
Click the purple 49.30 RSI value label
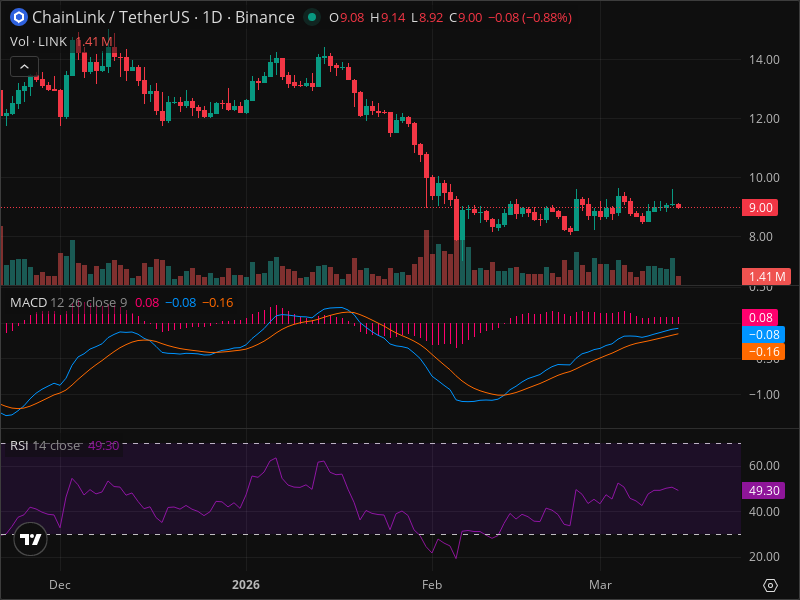[x=763, y=490]
